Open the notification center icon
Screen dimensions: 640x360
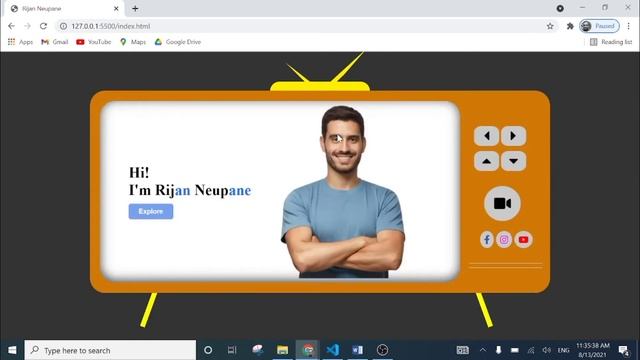pos(624,350)
